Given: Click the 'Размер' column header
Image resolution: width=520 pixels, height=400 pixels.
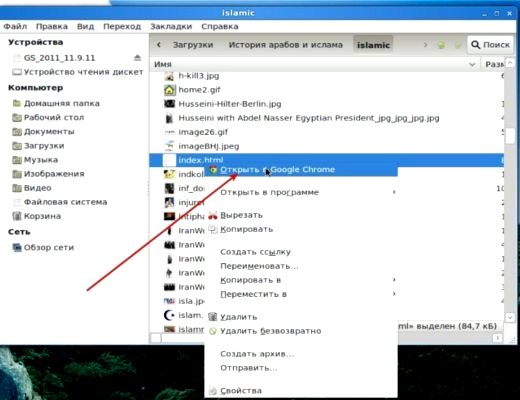Looking at the screenshot, I should 494,64.
